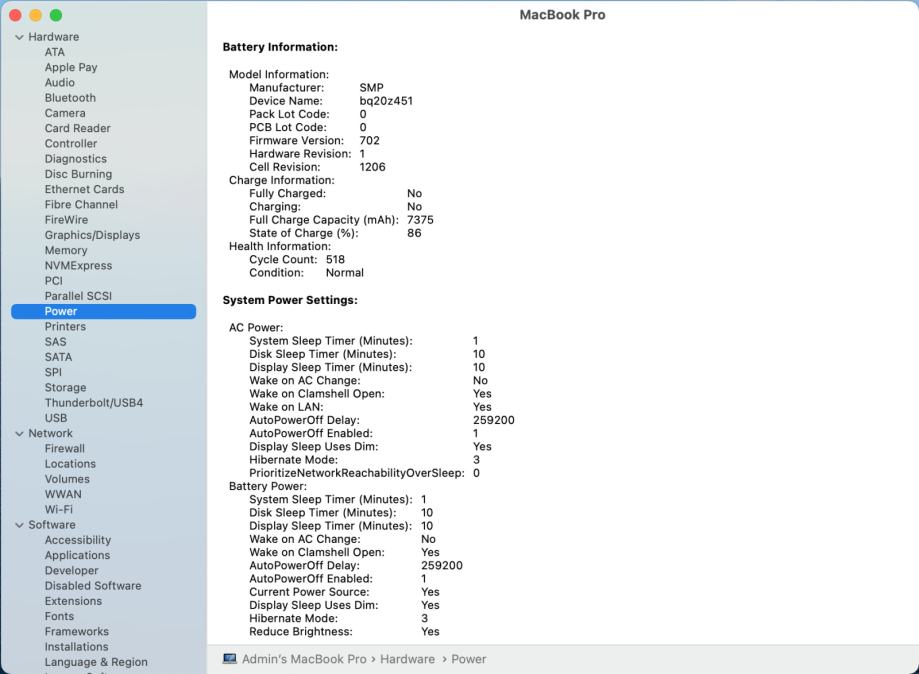919x674 pixels.
Task: Collapse the Network section chevron
Action: [x=19, y=434]
